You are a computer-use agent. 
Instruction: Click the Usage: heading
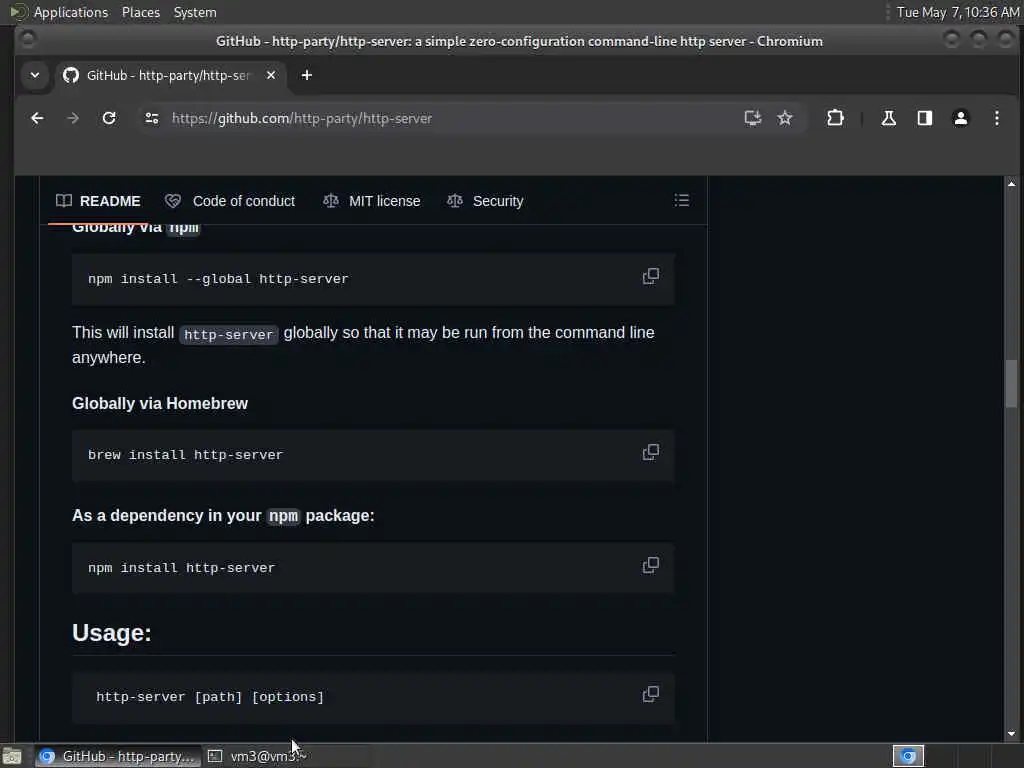pyautogui.click(x=112, y=633)
